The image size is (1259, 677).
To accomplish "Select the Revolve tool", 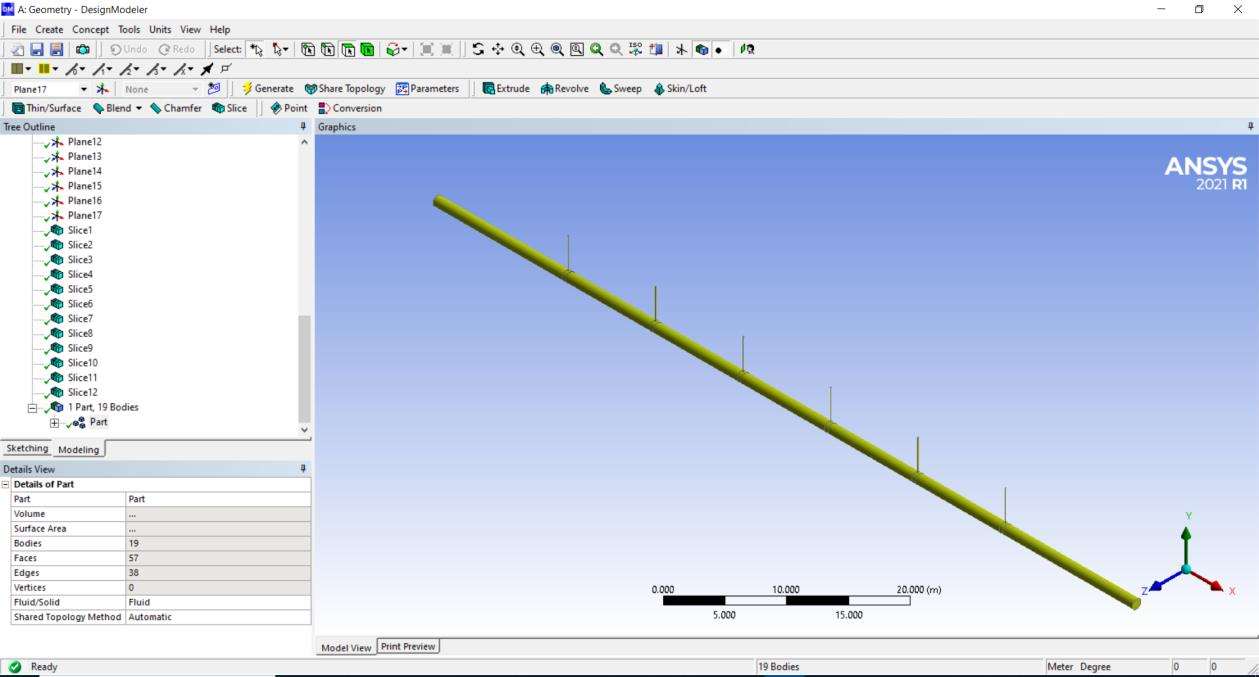I will (x=564, y=89).
